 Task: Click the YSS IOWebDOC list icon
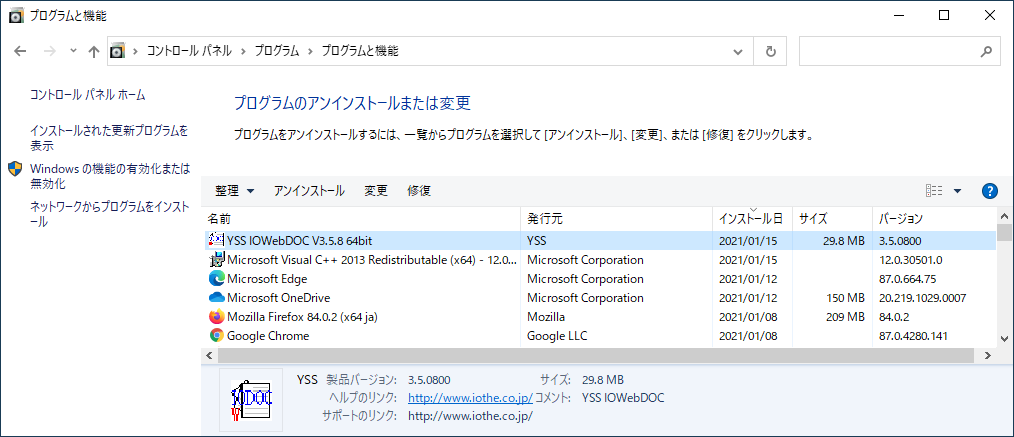[216, 240]
